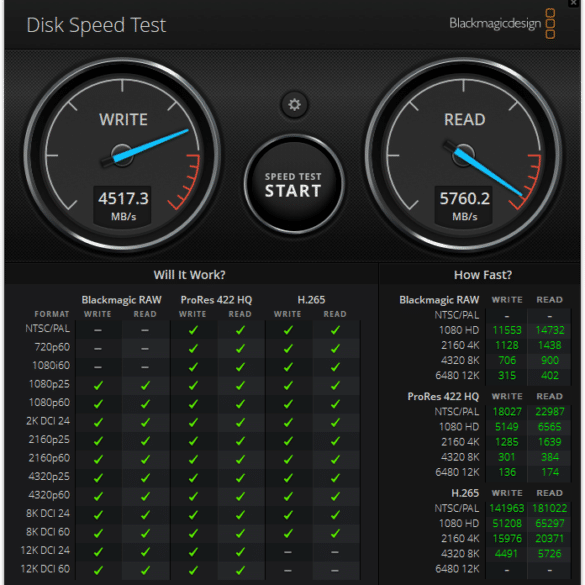Click the 2160p60 format row label
The height and width of the screenshot is (585, 585).
coord(49,458)
